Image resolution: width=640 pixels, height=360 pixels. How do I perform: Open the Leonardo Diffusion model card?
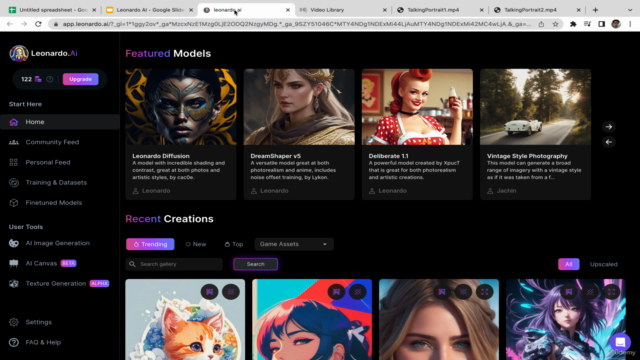[x=181, y=134]
